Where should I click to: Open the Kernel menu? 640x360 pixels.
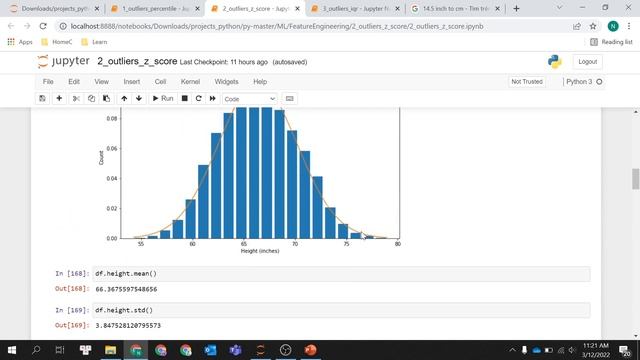pos(190,82)
